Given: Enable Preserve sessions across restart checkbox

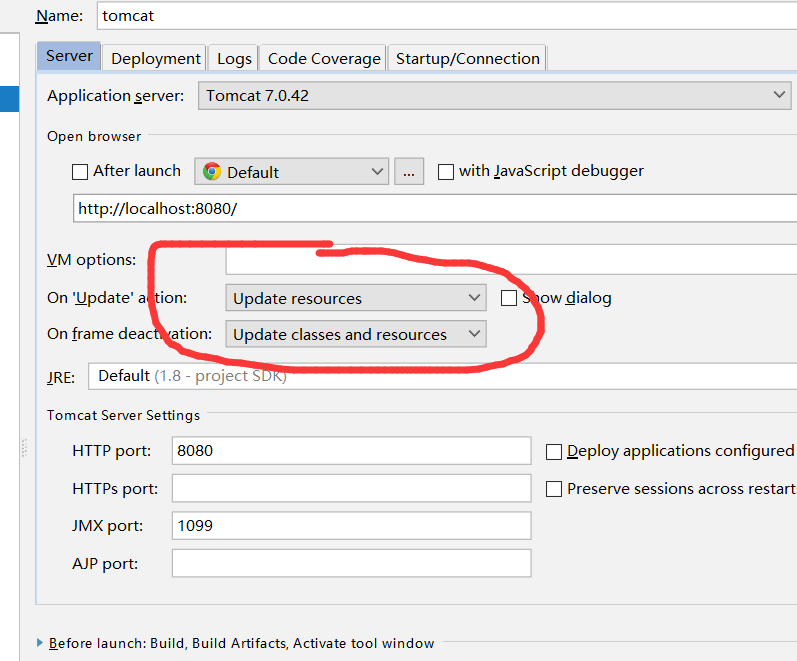Looking at the screenshot, I should pos(554,489).
